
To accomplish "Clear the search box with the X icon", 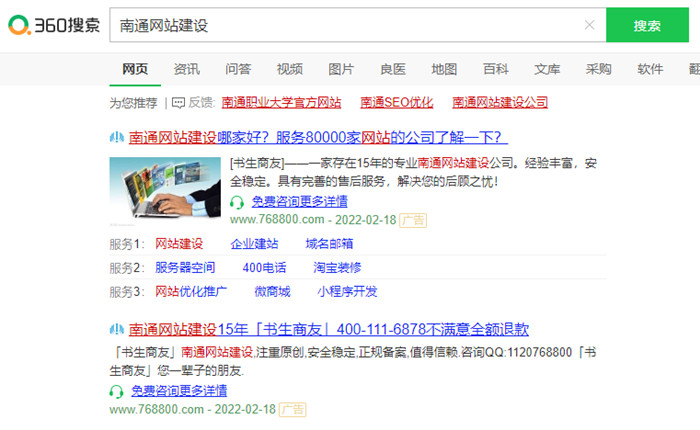I will point(589,25).
